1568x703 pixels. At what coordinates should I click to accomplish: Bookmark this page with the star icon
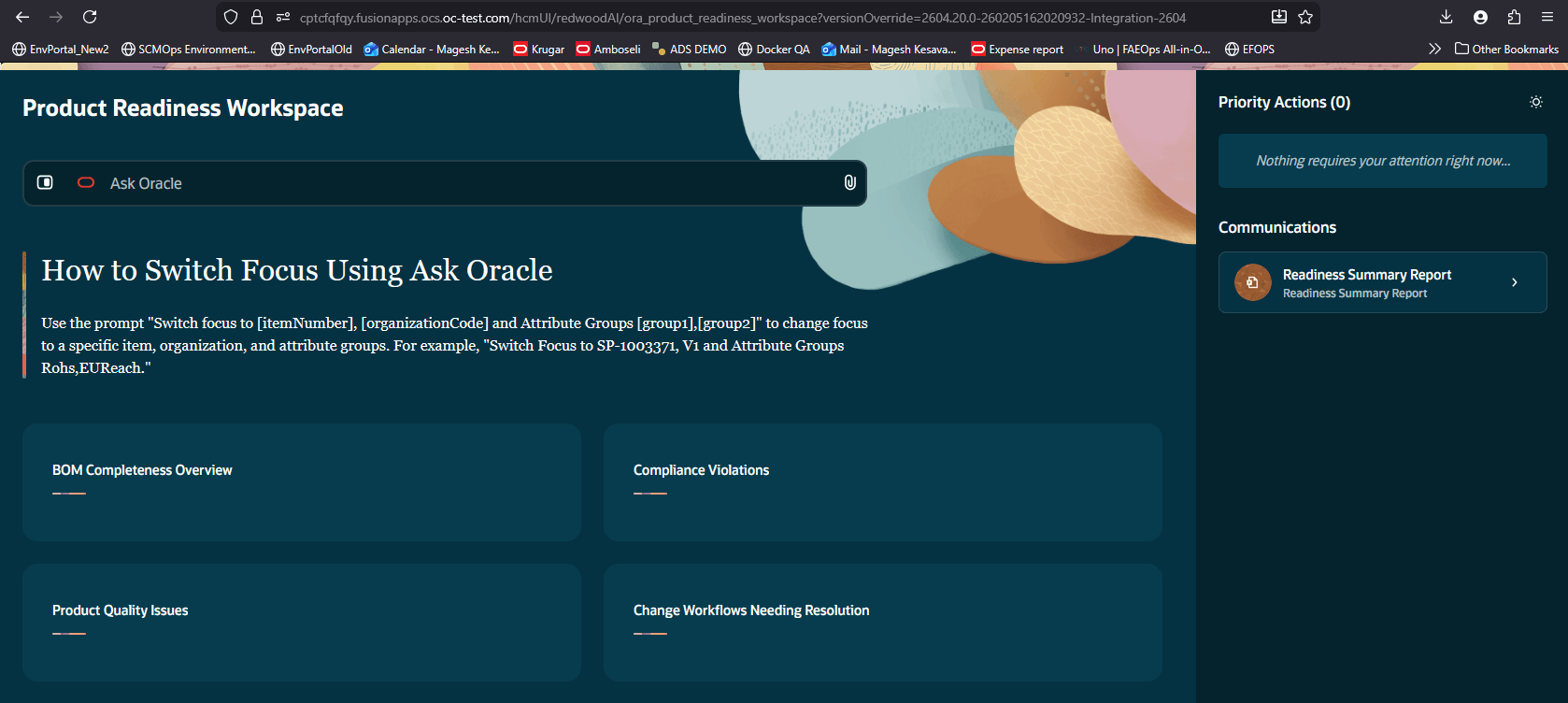pyautogui.click(x=1305, y=17)
